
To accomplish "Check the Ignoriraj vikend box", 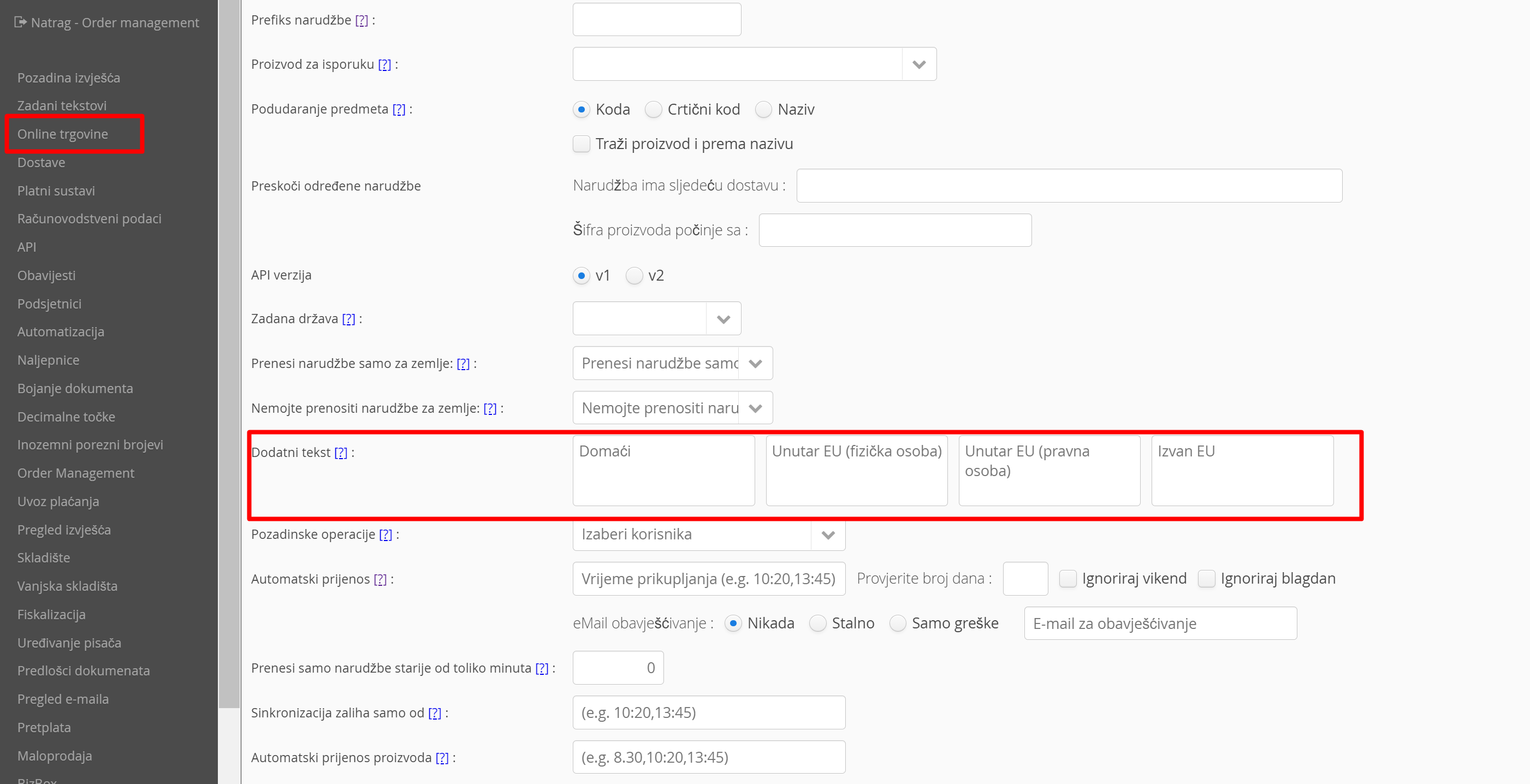I will tap(1068, 579).
